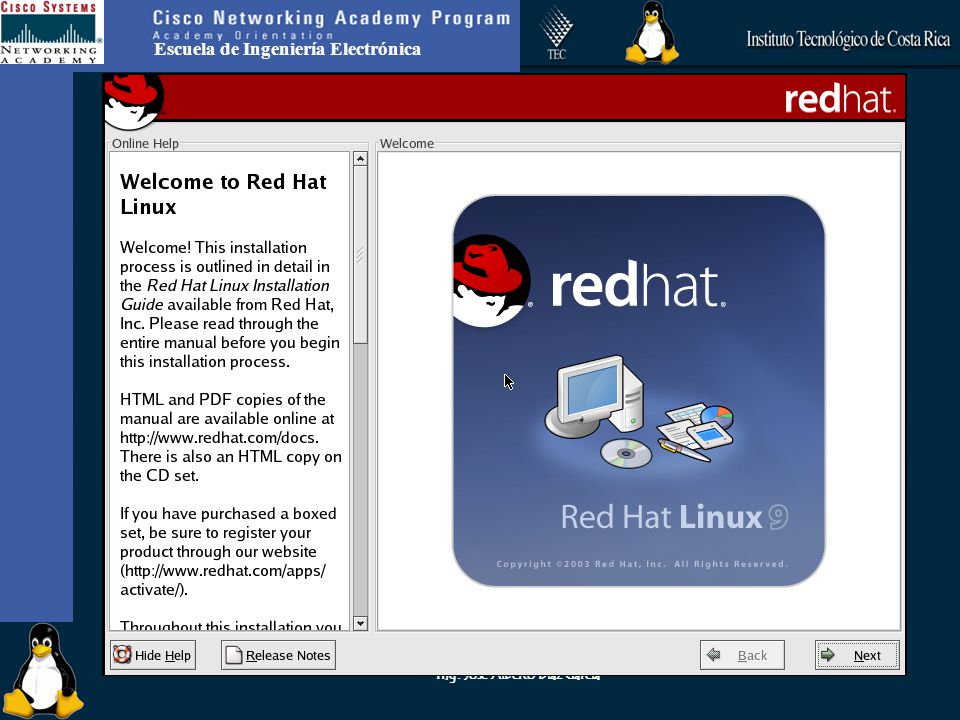Click the Cisco Systems Networking Academy logo

point(51,32)
